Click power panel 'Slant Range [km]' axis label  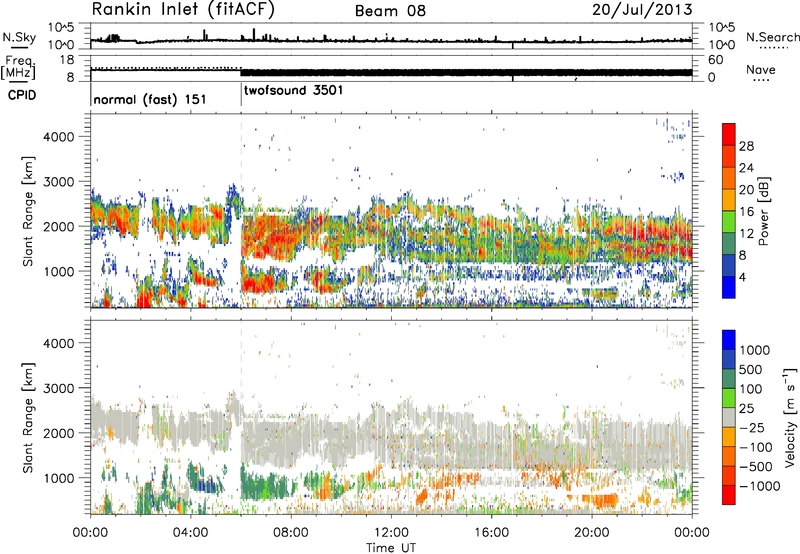(x=28, y=211)
